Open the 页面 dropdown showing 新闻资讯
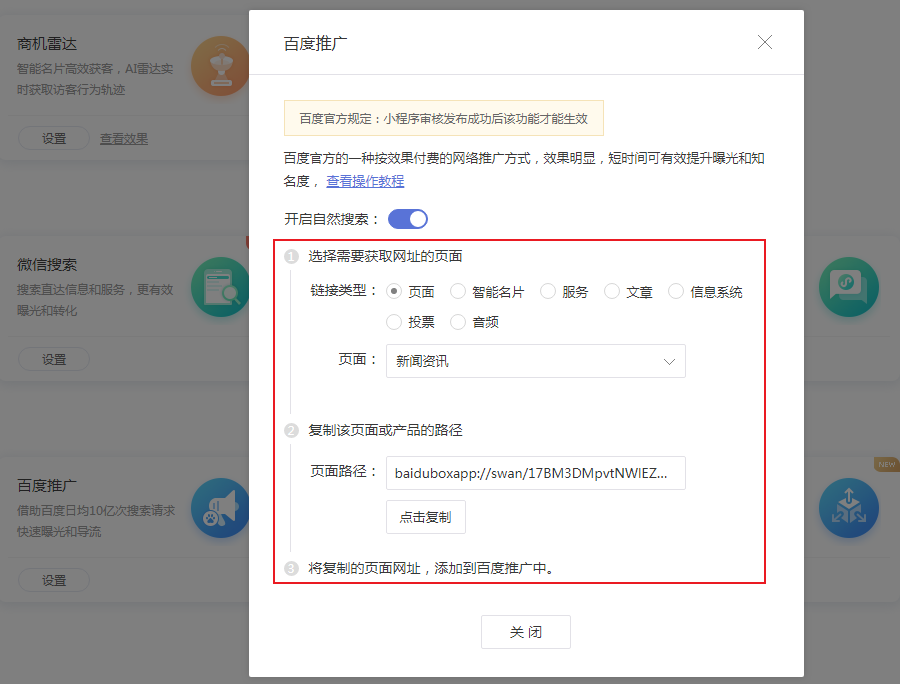This screenshot has height=684, width=900. pos(536,361)
